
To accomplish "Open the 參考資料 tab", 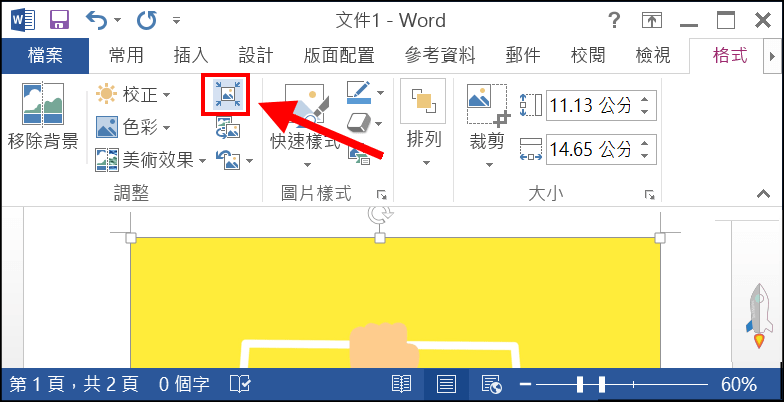I will point(440,56).
